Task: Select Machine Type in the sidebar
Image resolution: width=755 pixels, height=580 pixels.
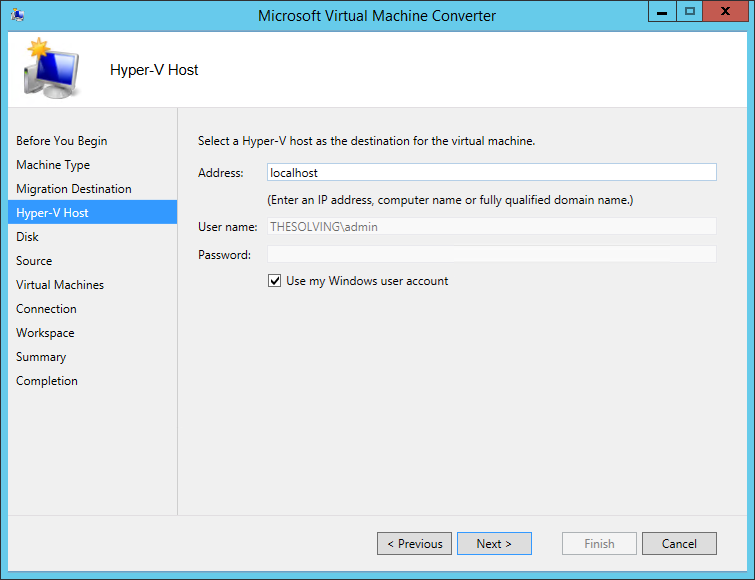Action: 53,165
